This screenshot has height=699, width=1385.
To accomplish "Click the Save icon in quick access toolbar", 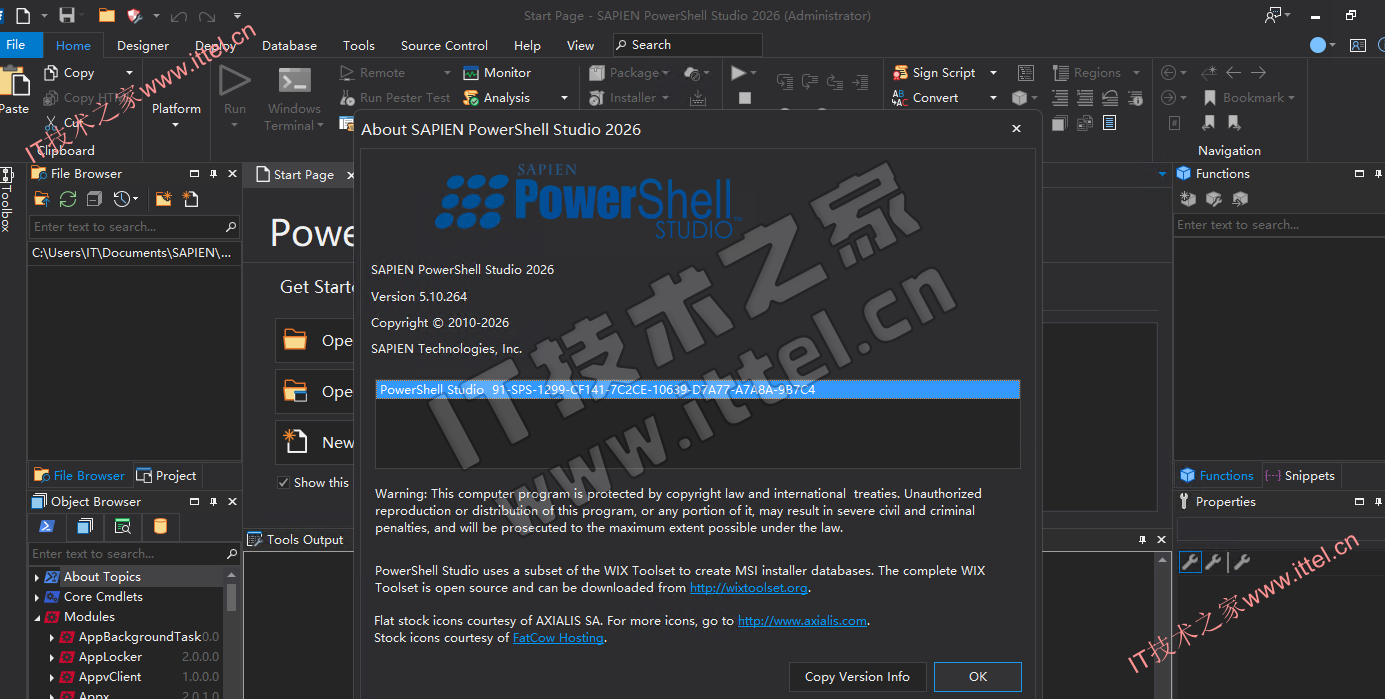I will point(67,15).
